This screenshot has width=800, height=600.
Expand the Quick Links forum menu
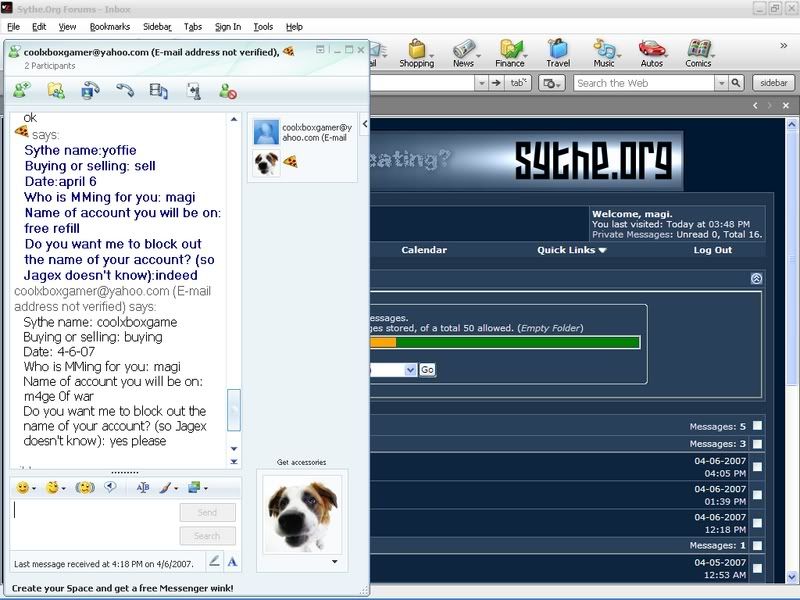click(571, 250)
